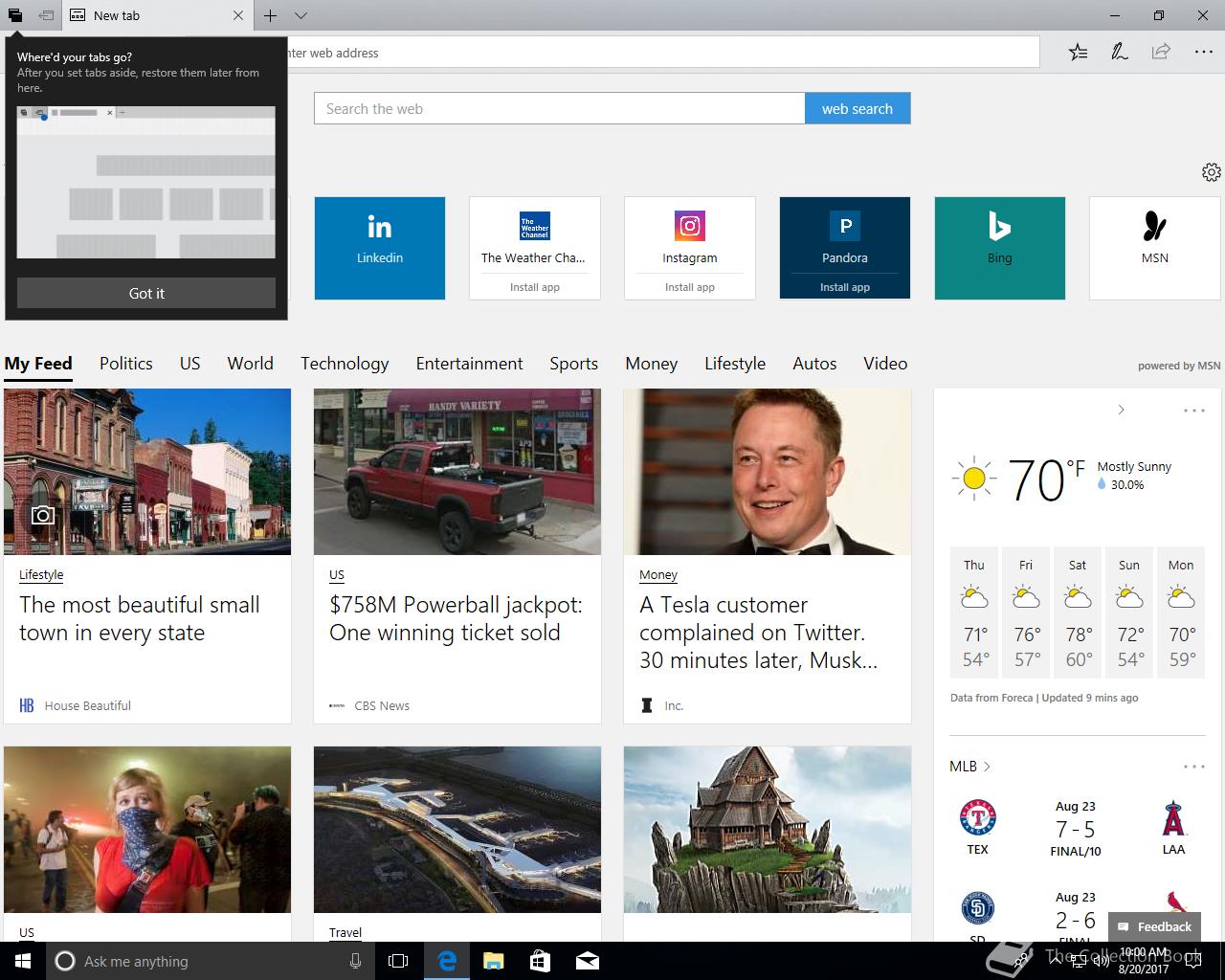The height and width of the screenshot is (980, 1225).
Task: Open page settings gear icon
Action: (x=1212, y=172)
